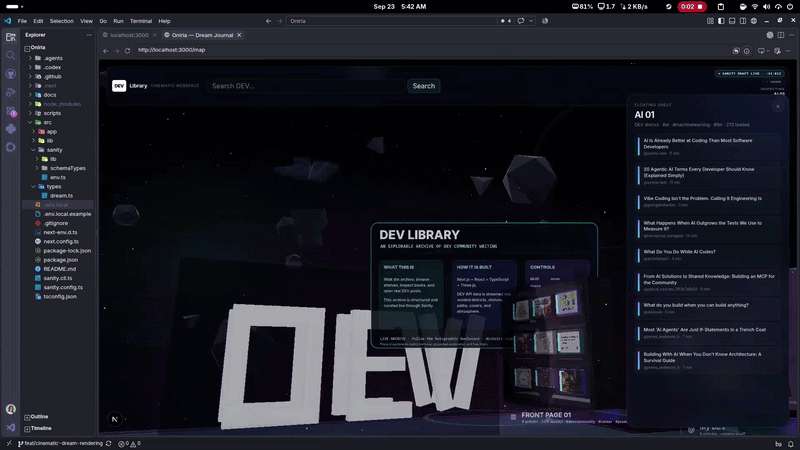Expand the .codex folder

coord(58,67)
